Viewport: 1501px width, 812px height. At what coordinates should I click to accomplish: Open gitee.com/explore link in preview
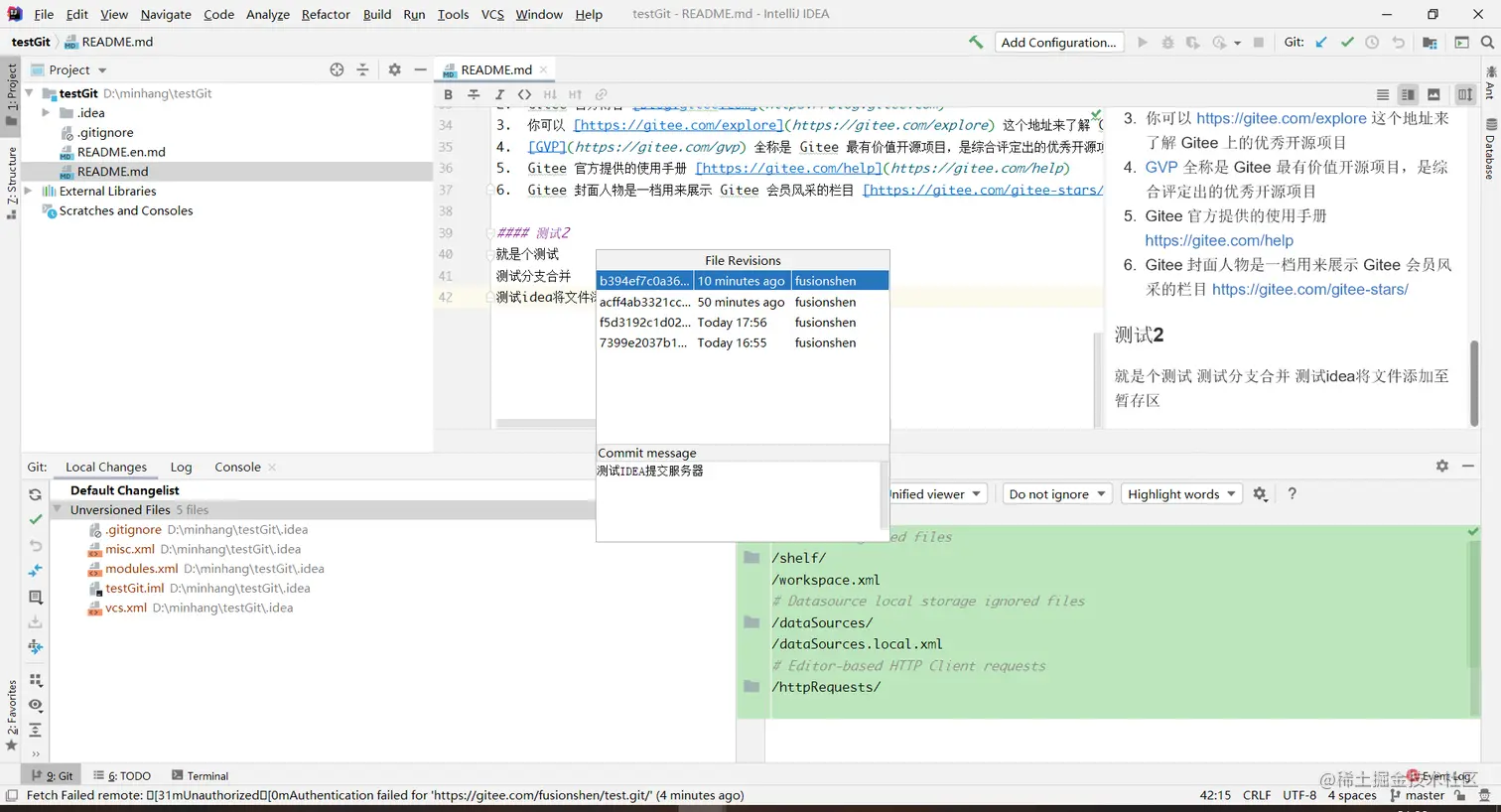click(1281, 118)
